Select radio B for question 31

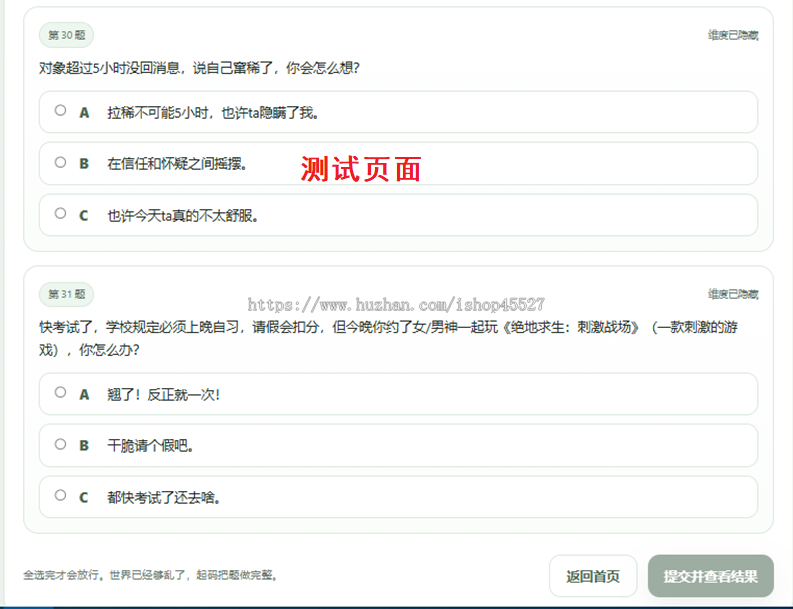pos(60,445)
